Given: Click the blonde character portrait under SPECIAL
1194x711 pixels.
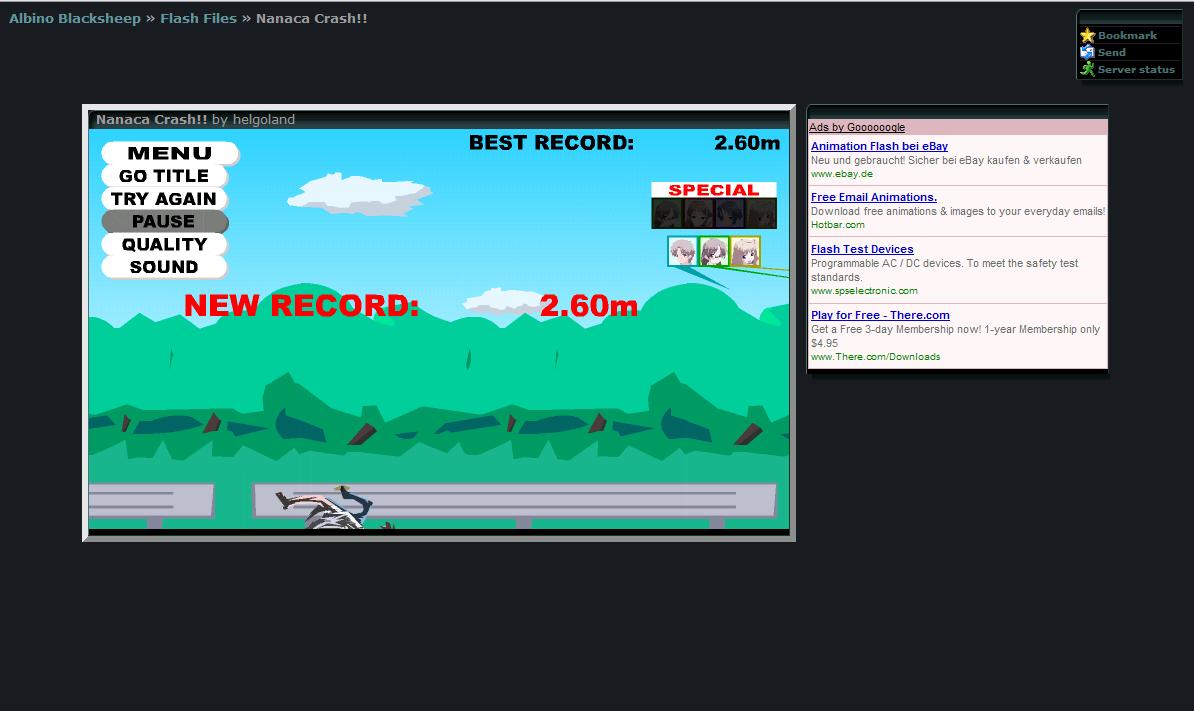Looking at the screenshot, I should coord(745,251).
